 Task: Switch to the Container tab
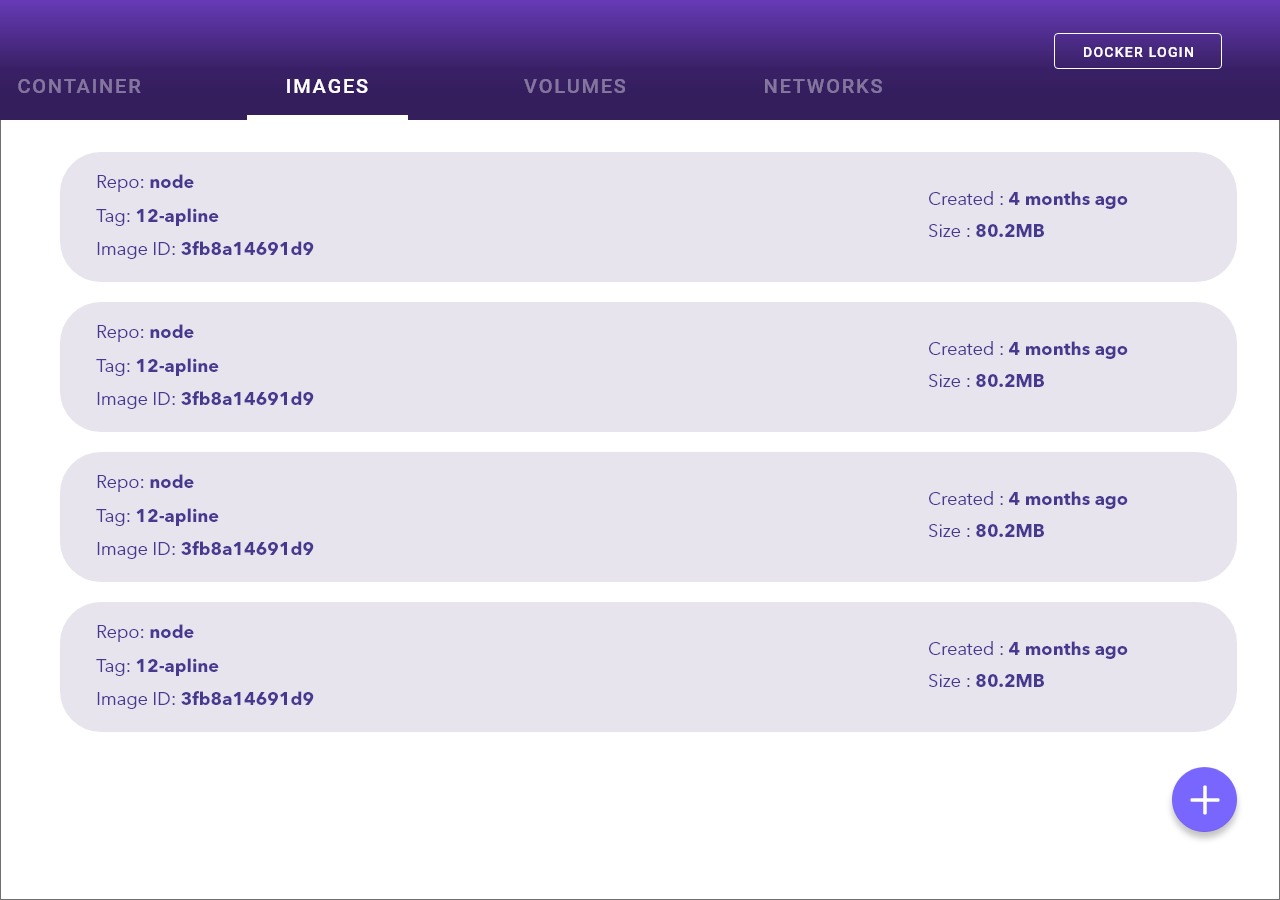(80, 87)
